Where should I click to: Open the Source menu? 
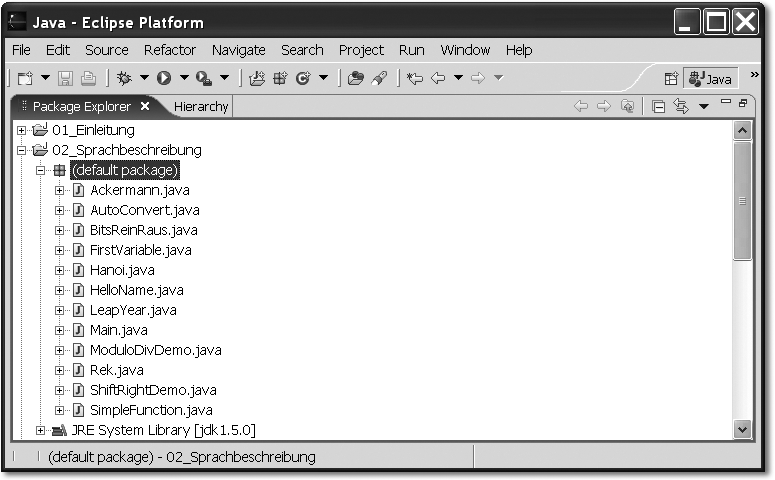(107, 50)
